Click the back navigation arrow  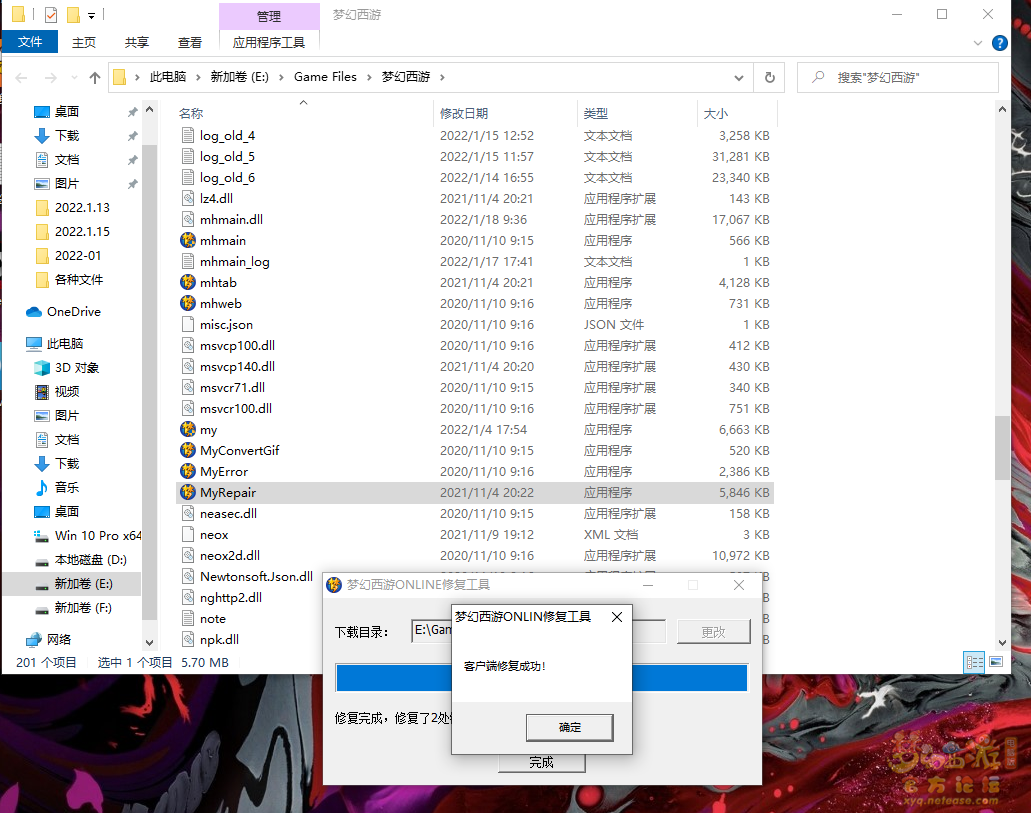[x=21, y=78]
